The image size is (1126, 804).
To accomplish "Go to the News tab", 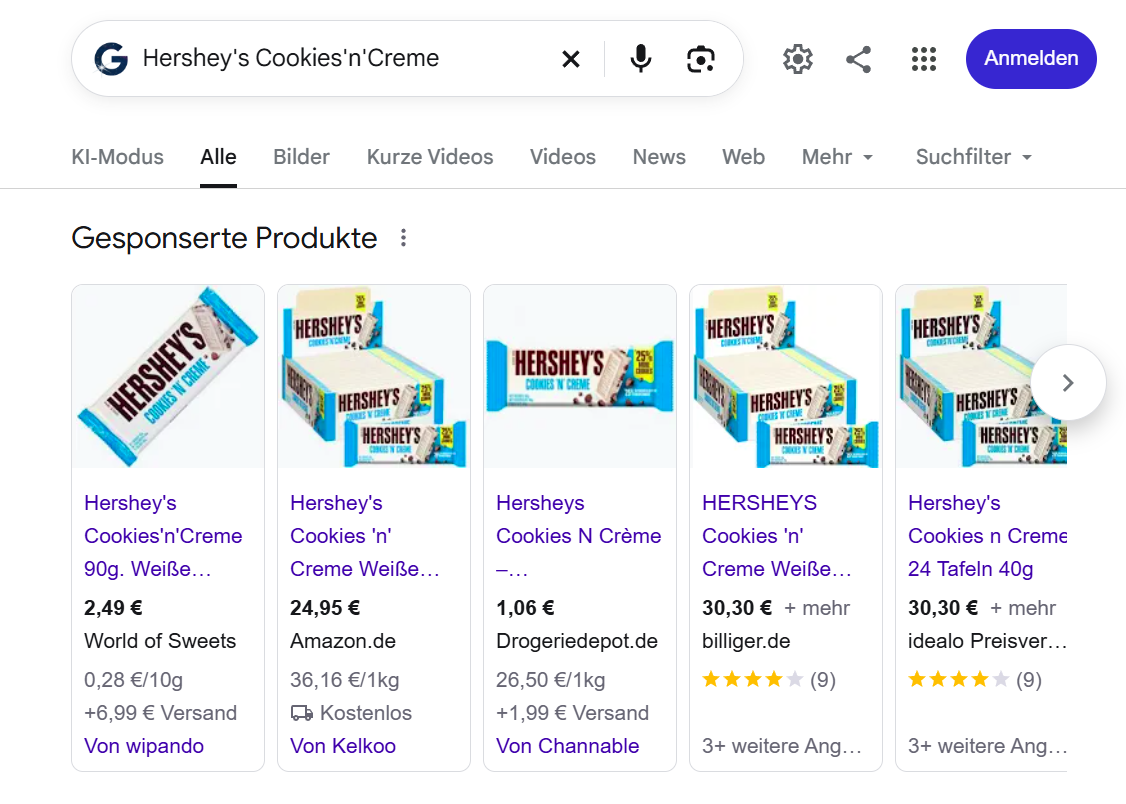I will coord(659,157).
